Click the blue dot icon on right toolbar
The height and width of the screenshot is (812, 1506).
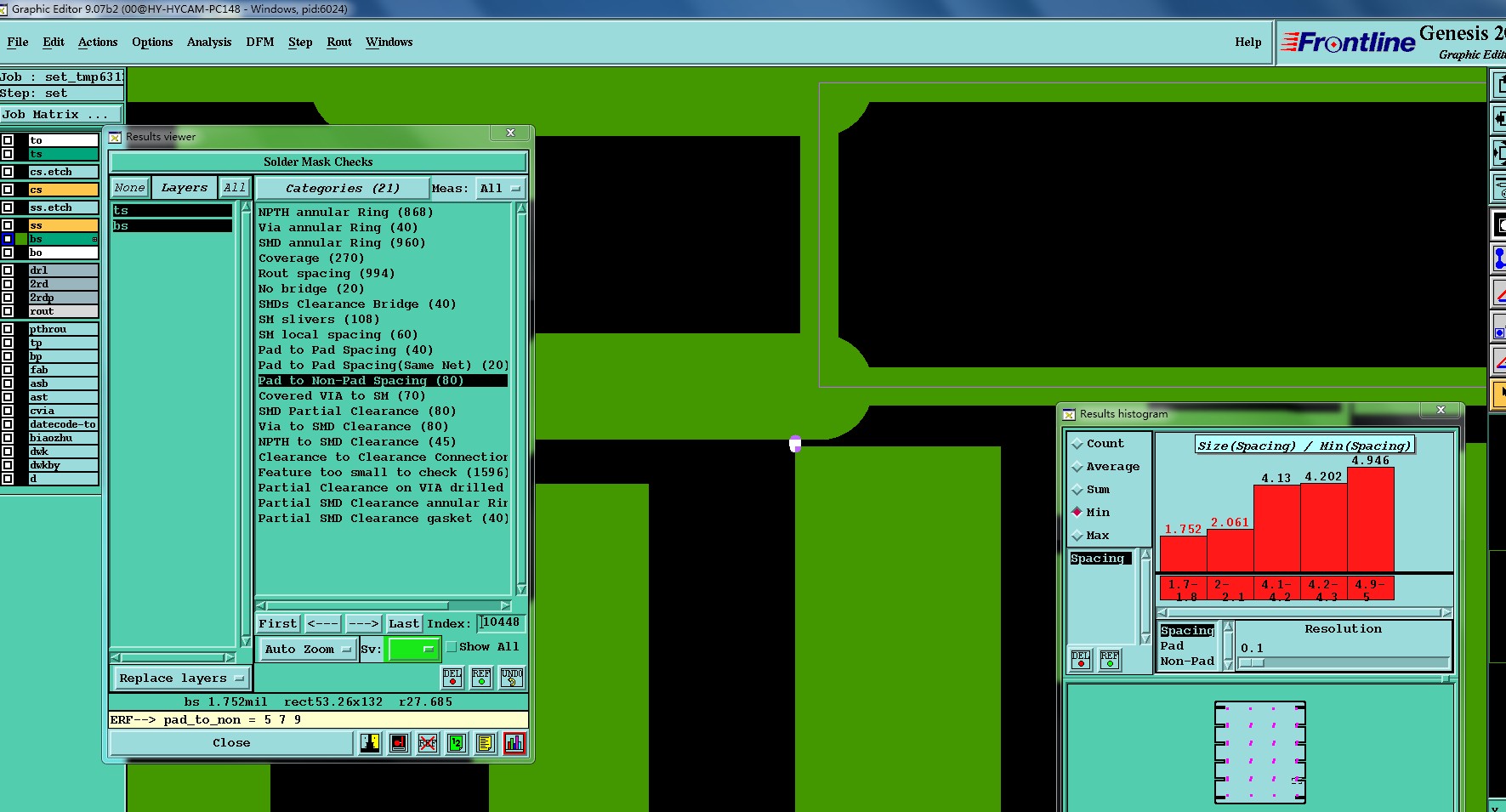click(x=1499, y=328)
